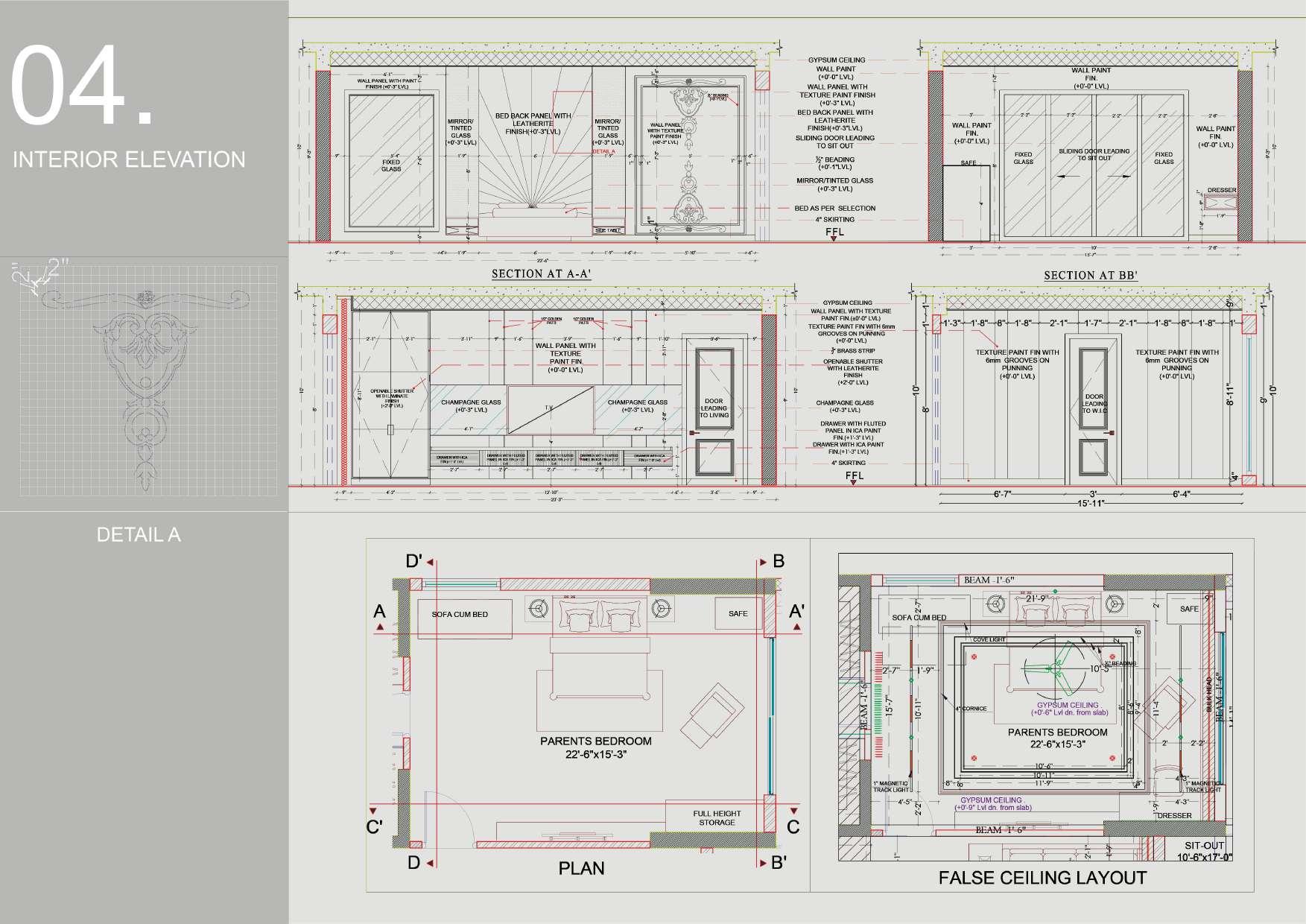Select "SOFA CUM BED" in the plan
The image size is (1306, 924).
point(460,615)
